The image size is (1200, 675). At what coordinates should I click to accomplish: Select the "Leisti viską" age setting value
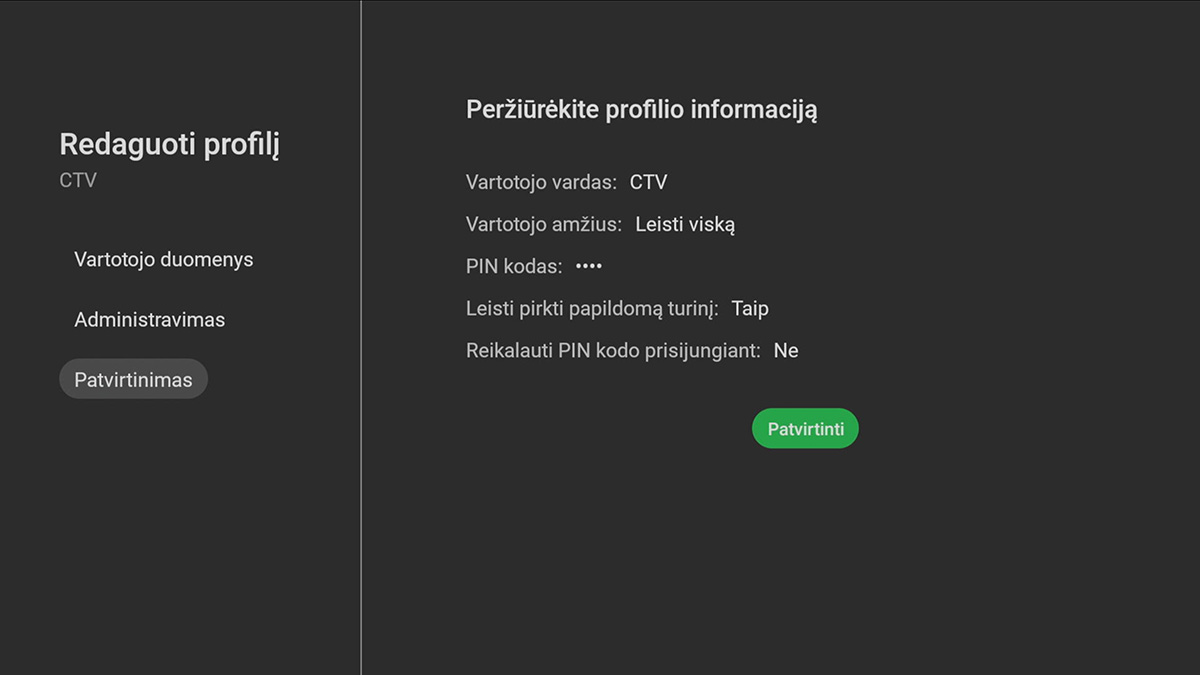[685, 224]
